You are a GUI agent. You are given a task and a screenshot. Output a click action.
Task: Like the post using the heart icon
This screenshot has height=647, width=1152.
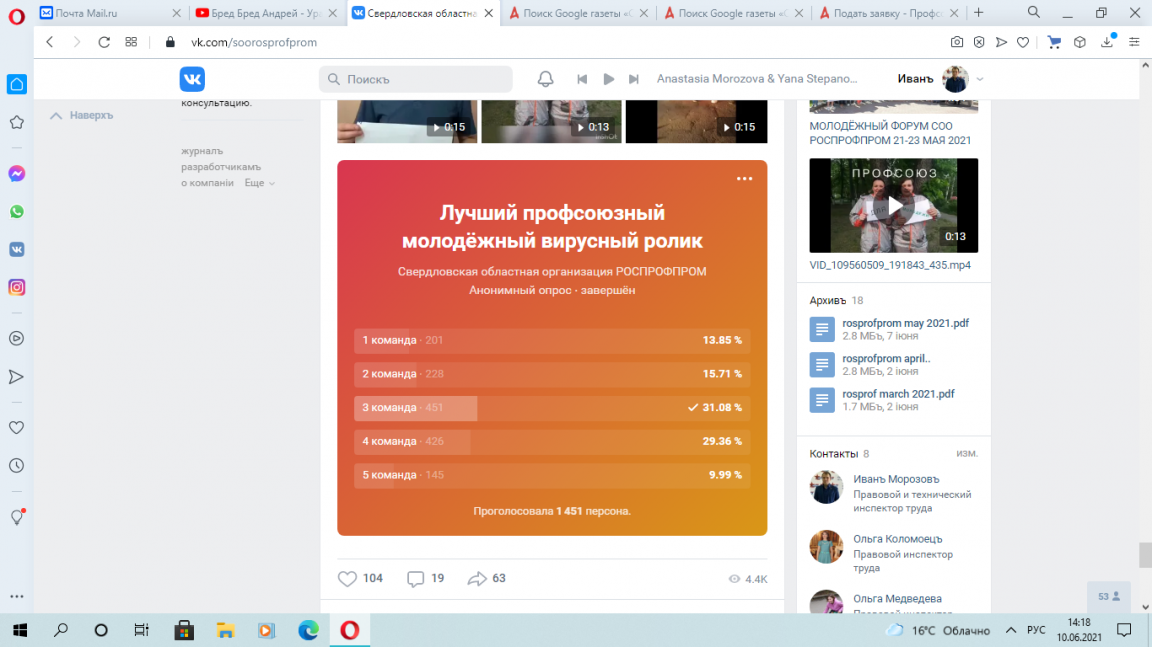coord(347,578)
